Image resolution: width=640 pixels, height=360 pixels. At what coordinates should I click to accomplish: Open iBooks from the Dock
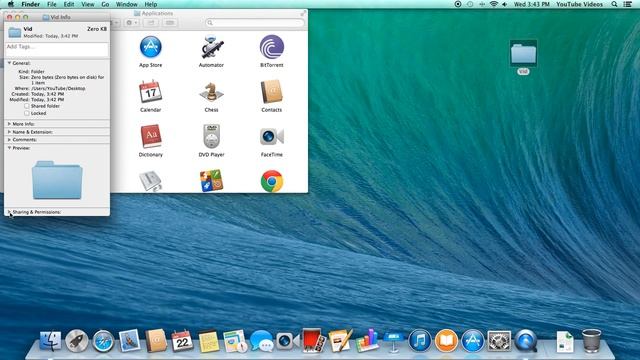click(x=446, y=341)
